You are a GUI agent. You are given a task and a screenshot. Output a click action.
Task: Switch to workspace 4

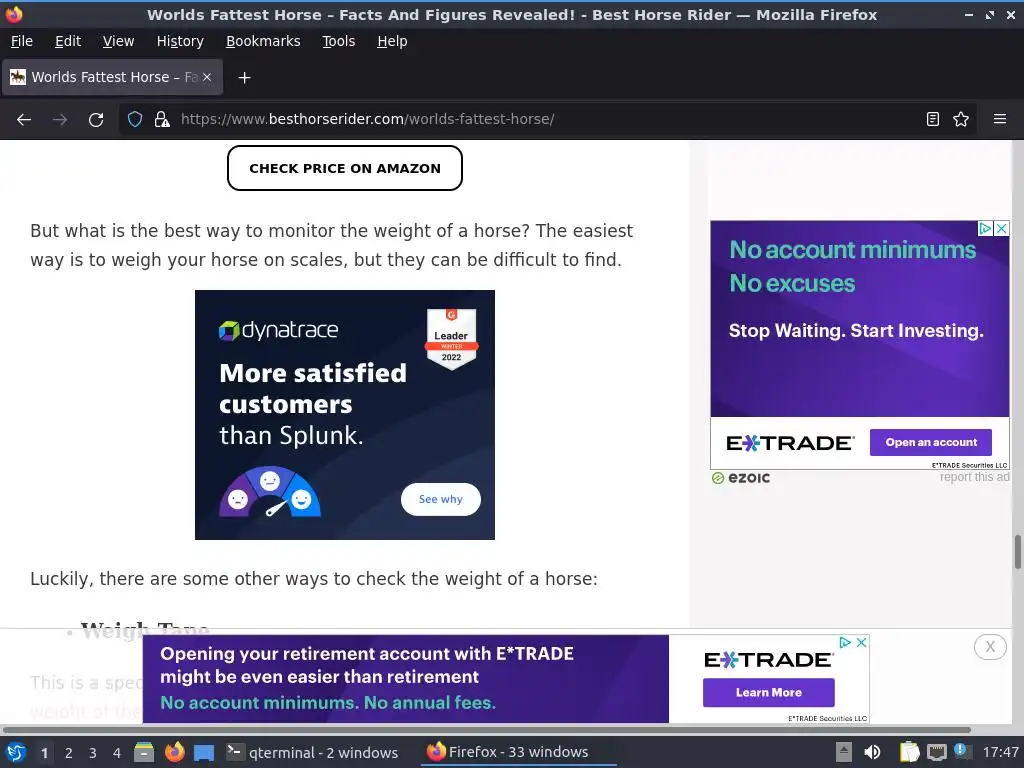click(x=117, y=753)
